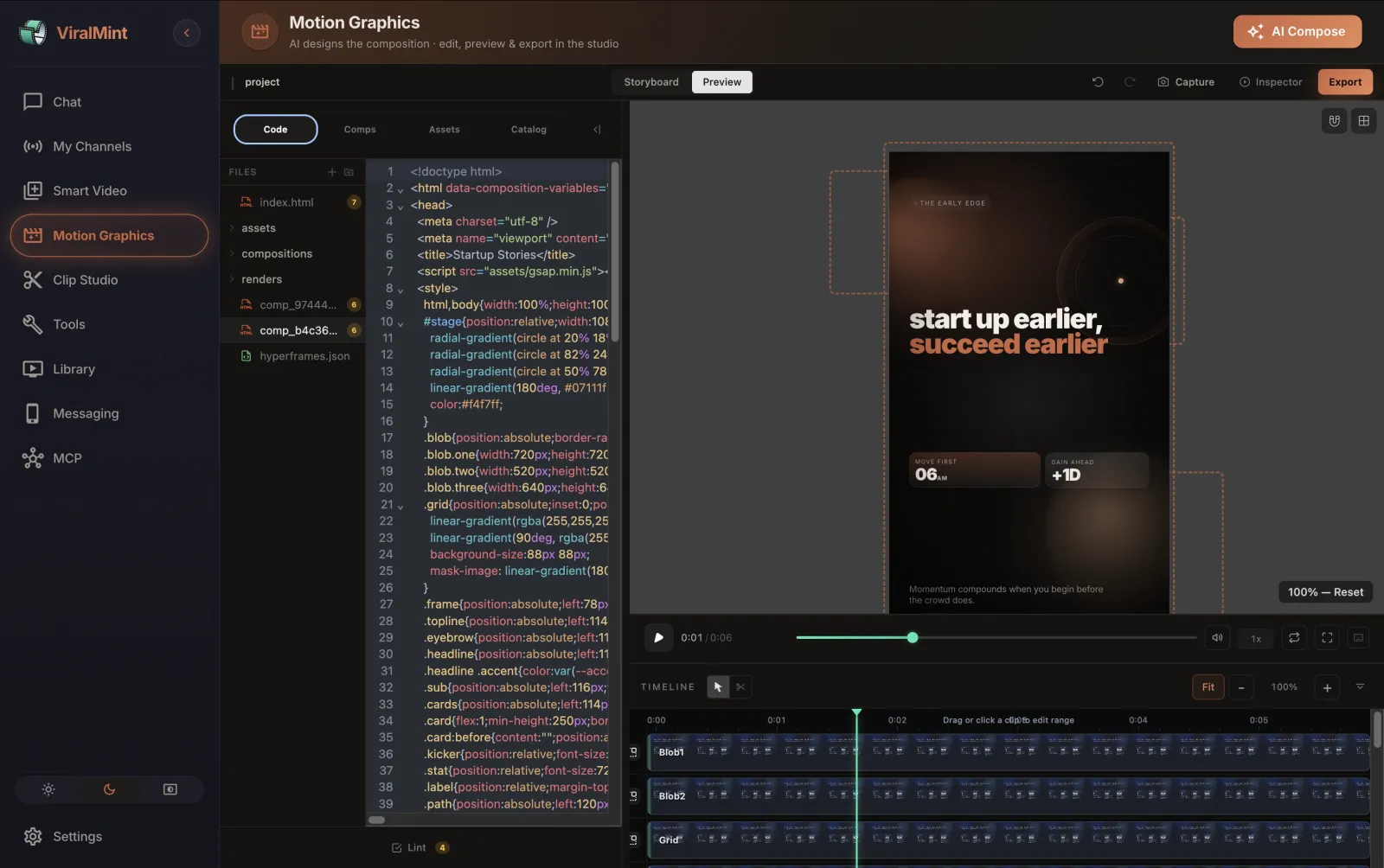This screenshot has width=1384, height=868.
Task: Click the Capture button
Action: coord(1186,82)
